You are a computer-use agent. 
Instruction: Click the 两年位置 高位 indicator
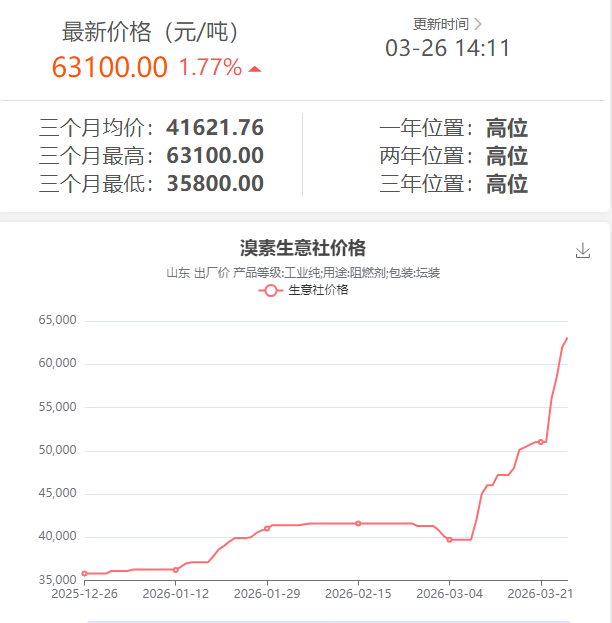coord(506,156)
